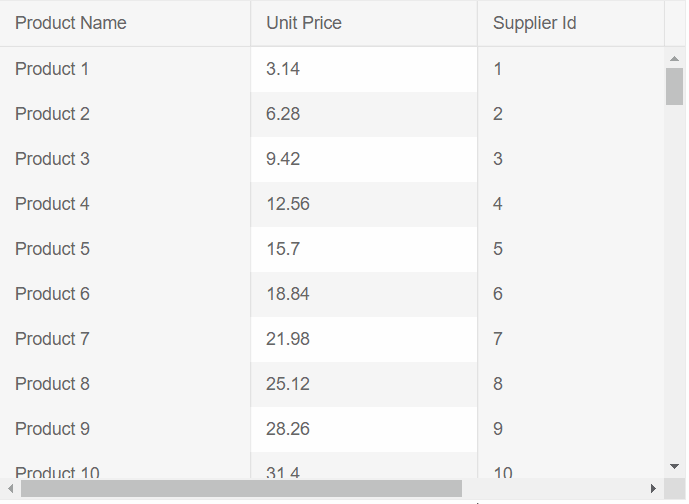
Task: Select supplier id 8 cell
Action: click(498, 384)
